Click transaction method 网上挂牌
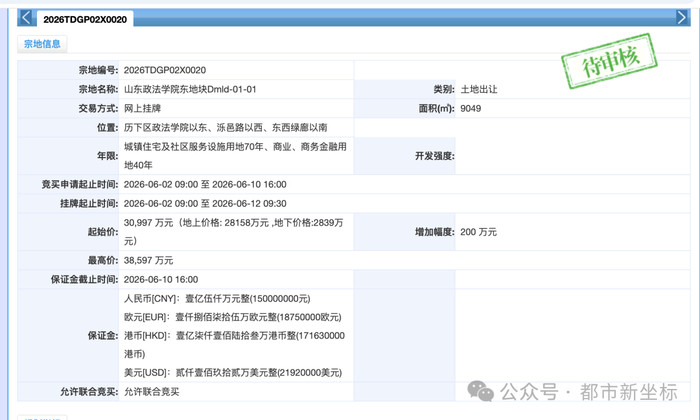 tap(142, 108)
